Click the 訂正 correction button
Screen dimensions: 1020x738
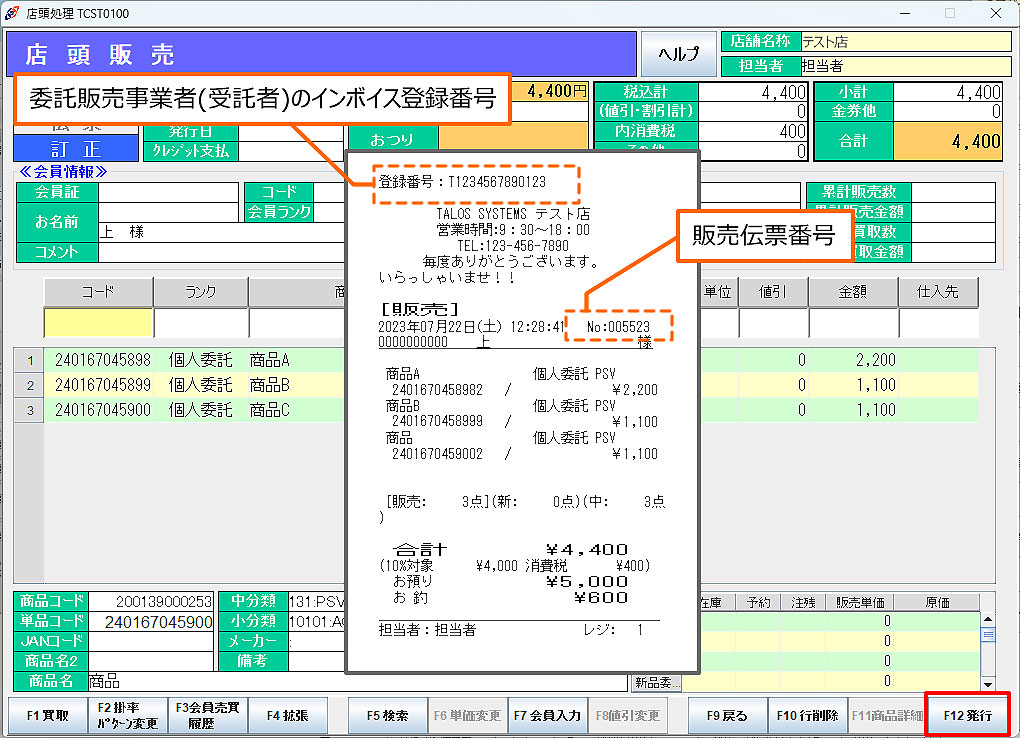tap(76, 149)
